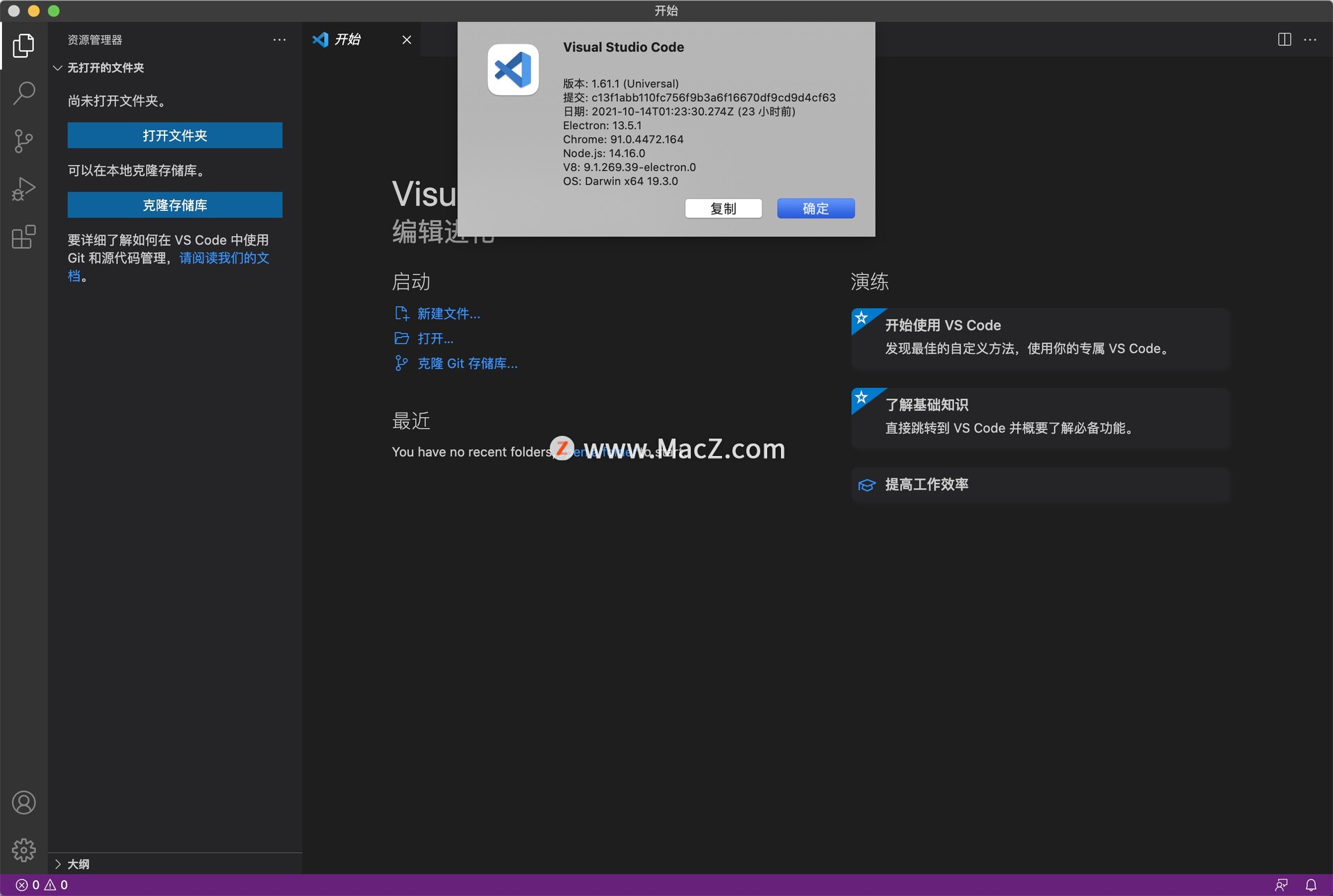
Task: Click the new file icon beside 新建文件
Action: click(x=401, y=314)
